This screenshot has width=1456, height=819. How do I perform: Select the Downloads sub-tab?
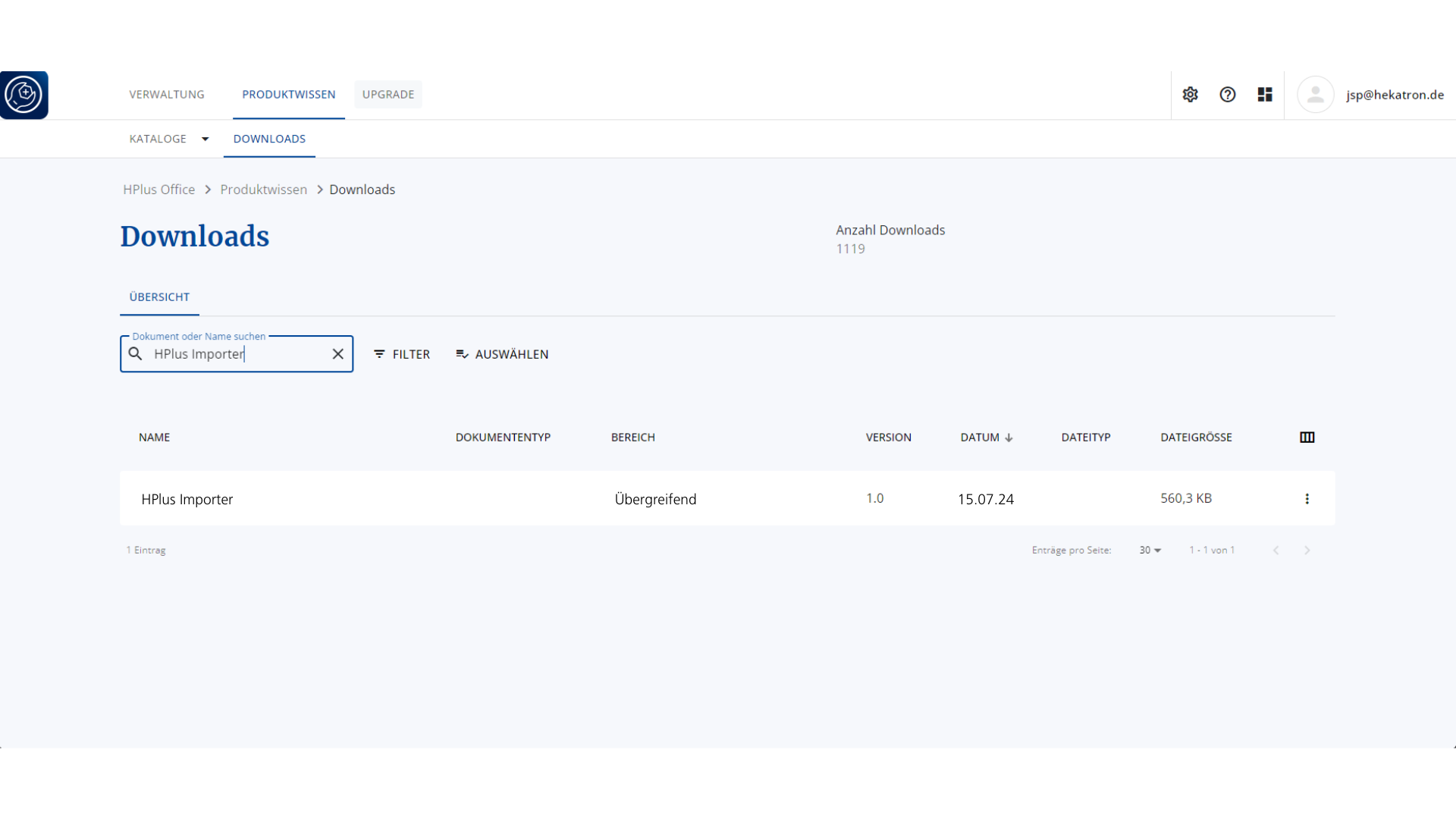tap(269, 139)
